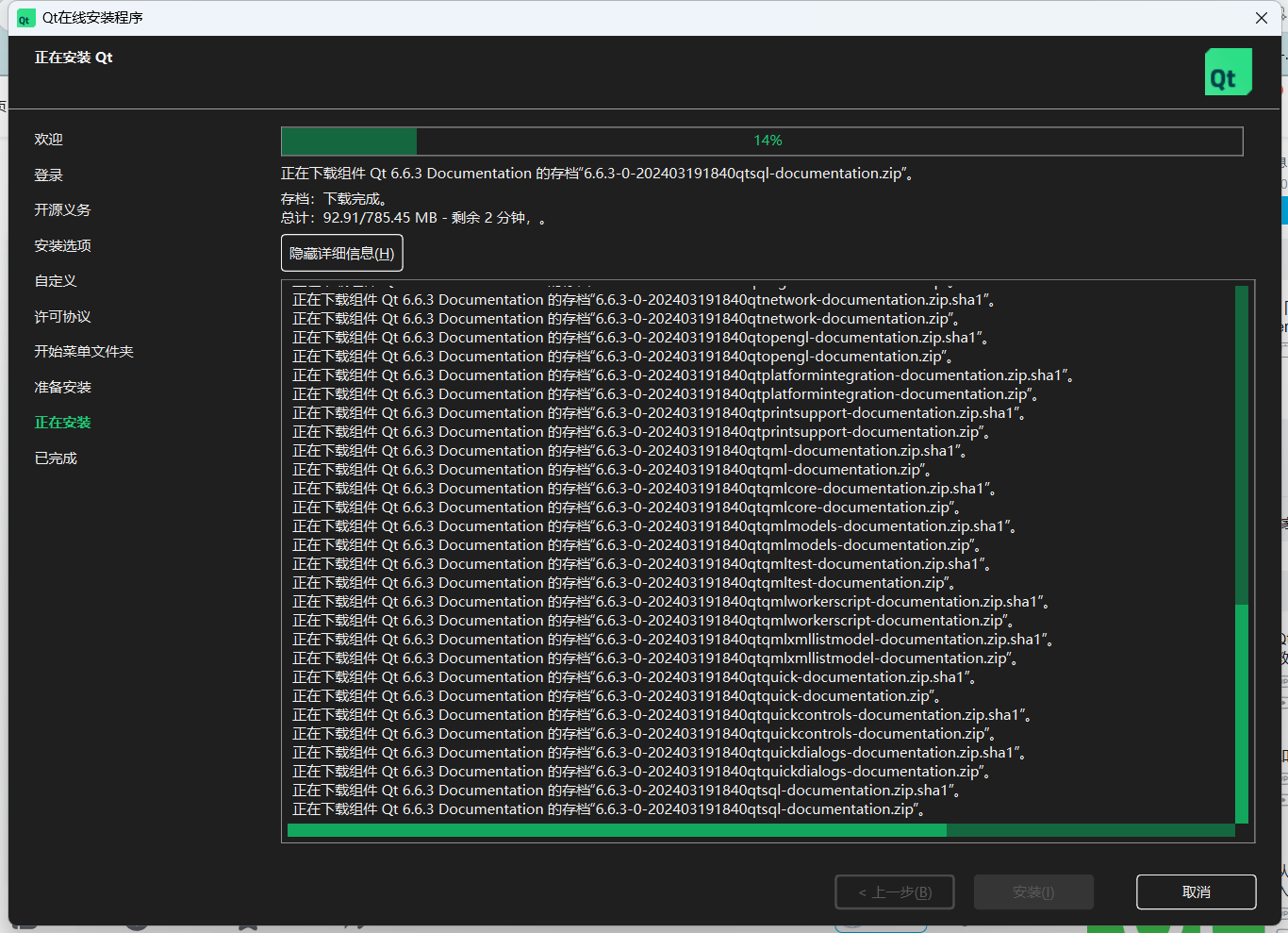Click log line ending qtquickdialogs-documentation.zip
The image size is (1288, 933).
point(641,772)
